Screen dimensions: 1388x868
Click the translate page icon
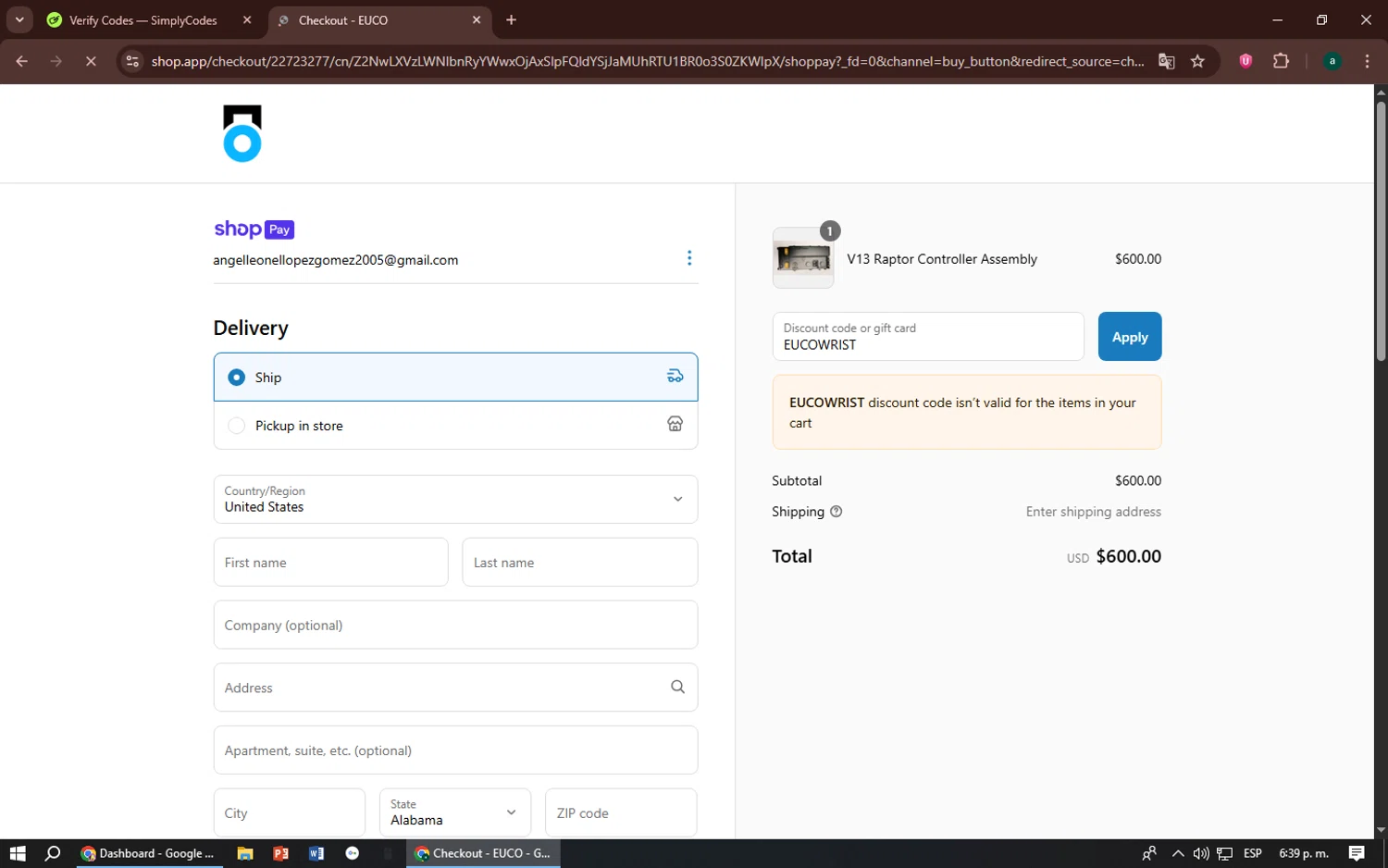point(1166,61)
